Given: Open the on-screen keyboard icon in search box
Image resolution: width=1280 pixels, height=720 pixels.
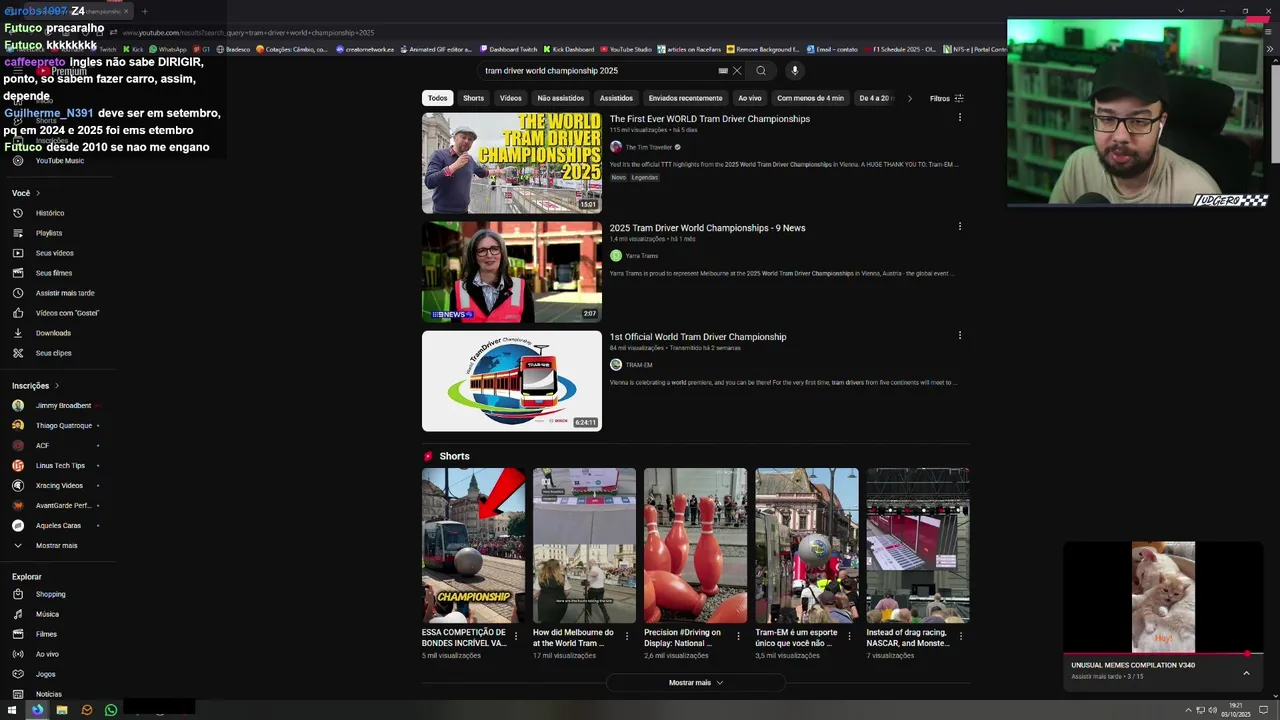Looking at the screenshot, I should click(723, 71).
